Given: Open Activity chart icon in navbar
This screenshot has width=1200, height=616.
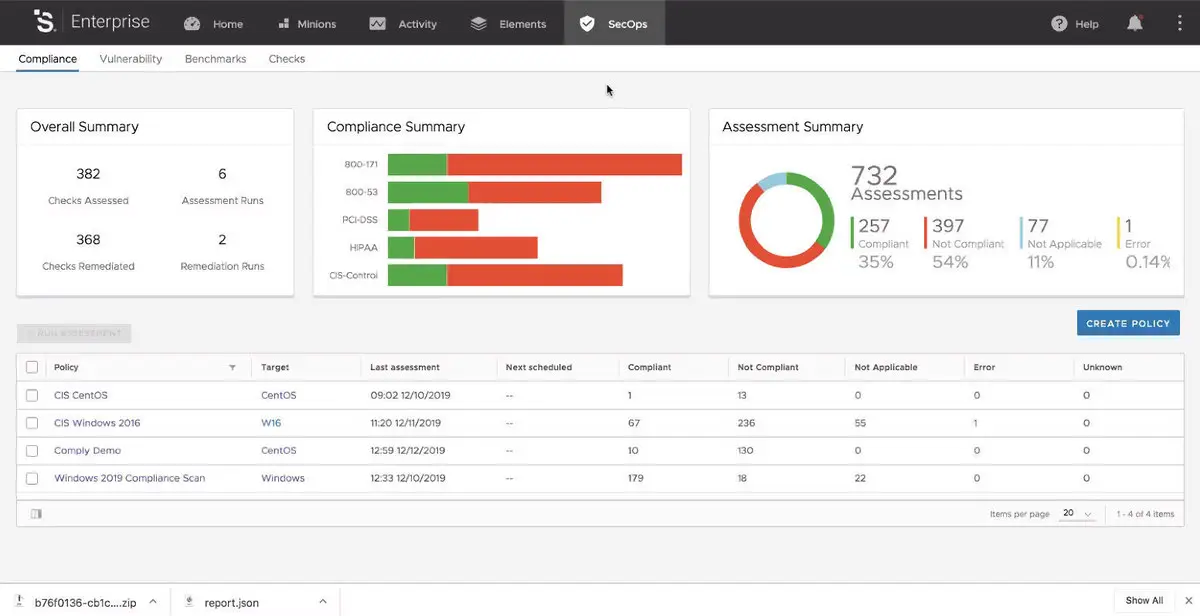Looking at the screenshot, I should (x=377, y=24).
